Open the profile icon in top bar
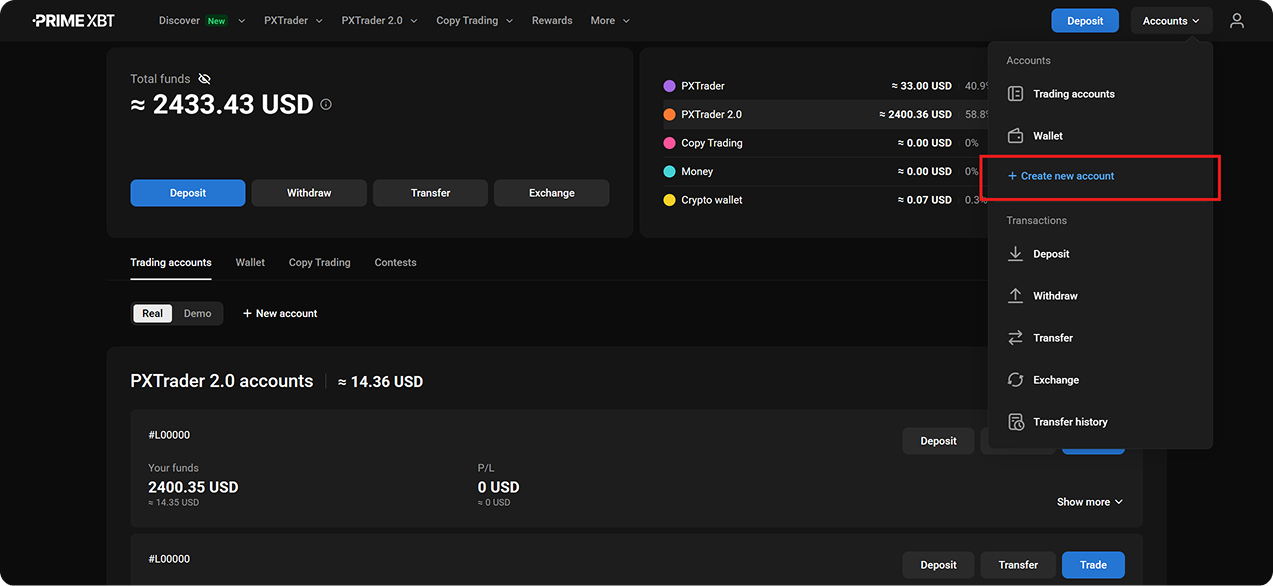Image resolution: width=1273 pixels, height=586 pixels. [1237, 20]
